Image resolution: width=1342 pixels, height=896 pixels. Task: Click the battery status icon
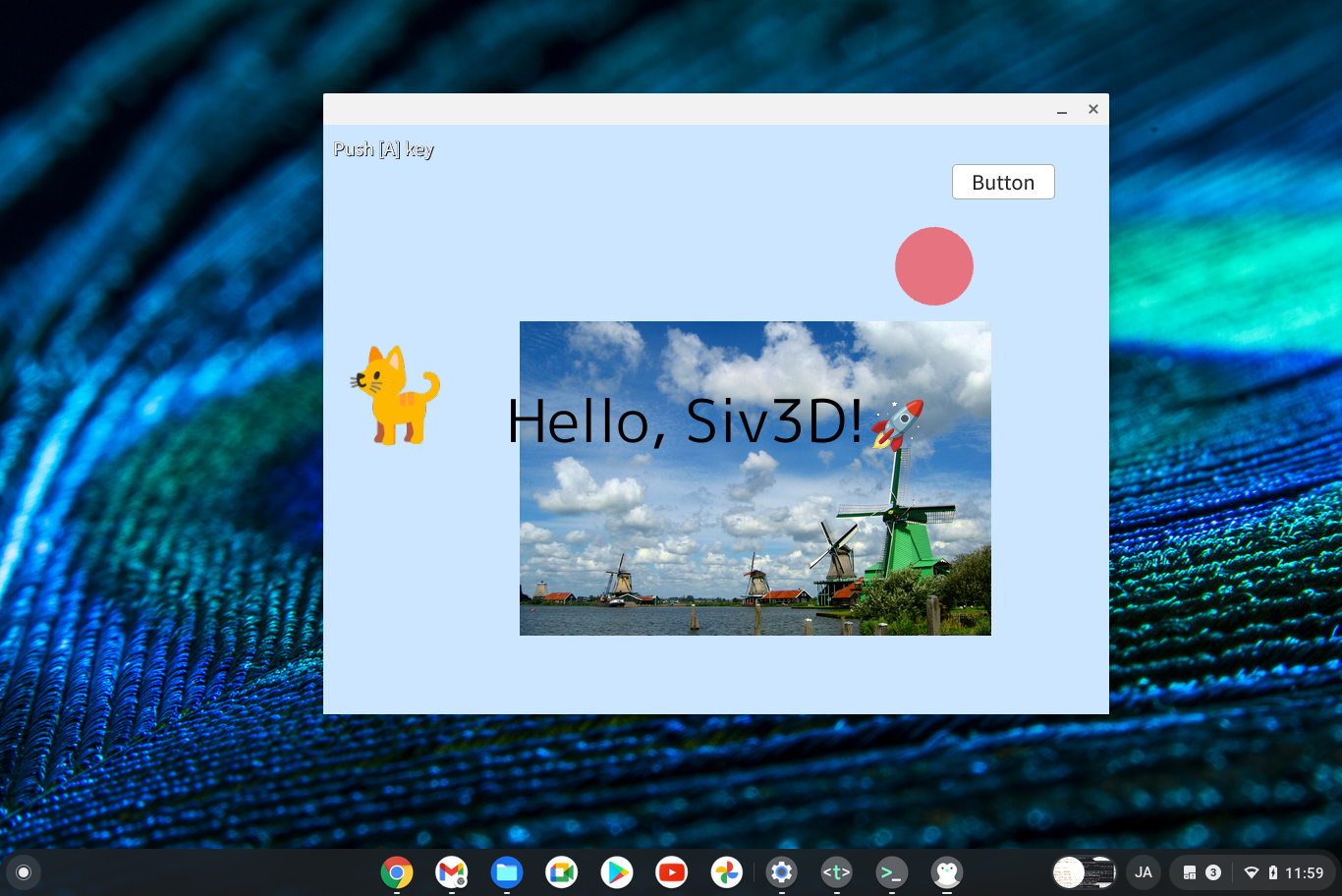[x=1273, y=872]
